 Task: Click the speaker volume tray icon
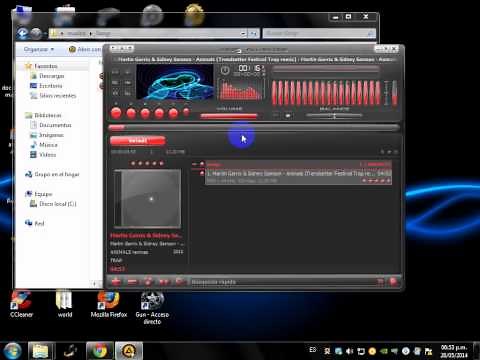coord(349,351)
